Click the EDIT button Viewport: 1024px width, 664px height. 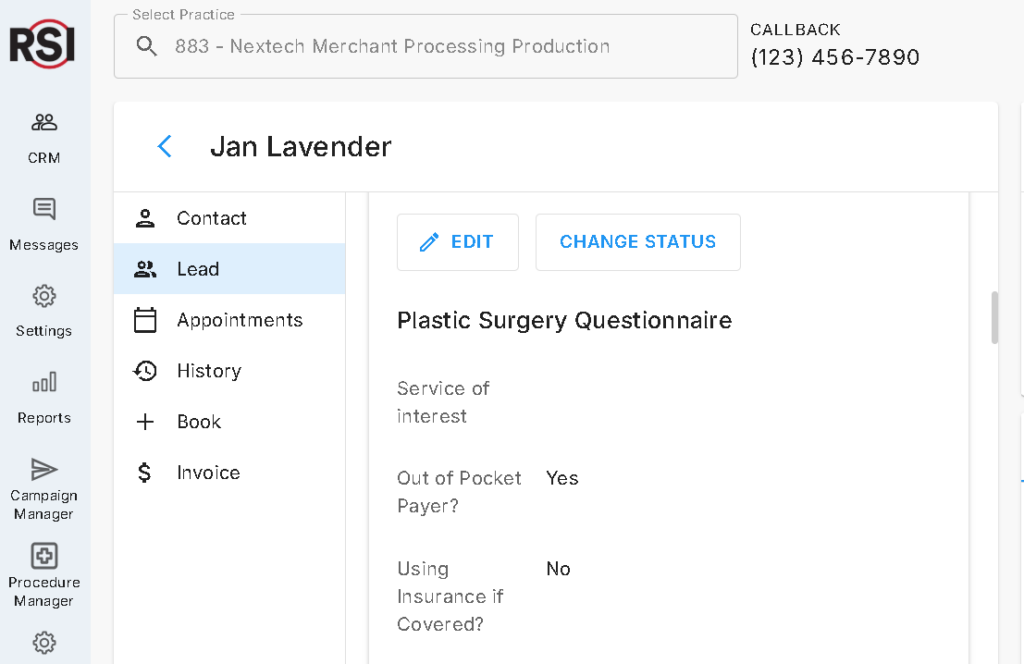(x=458, y=242)
